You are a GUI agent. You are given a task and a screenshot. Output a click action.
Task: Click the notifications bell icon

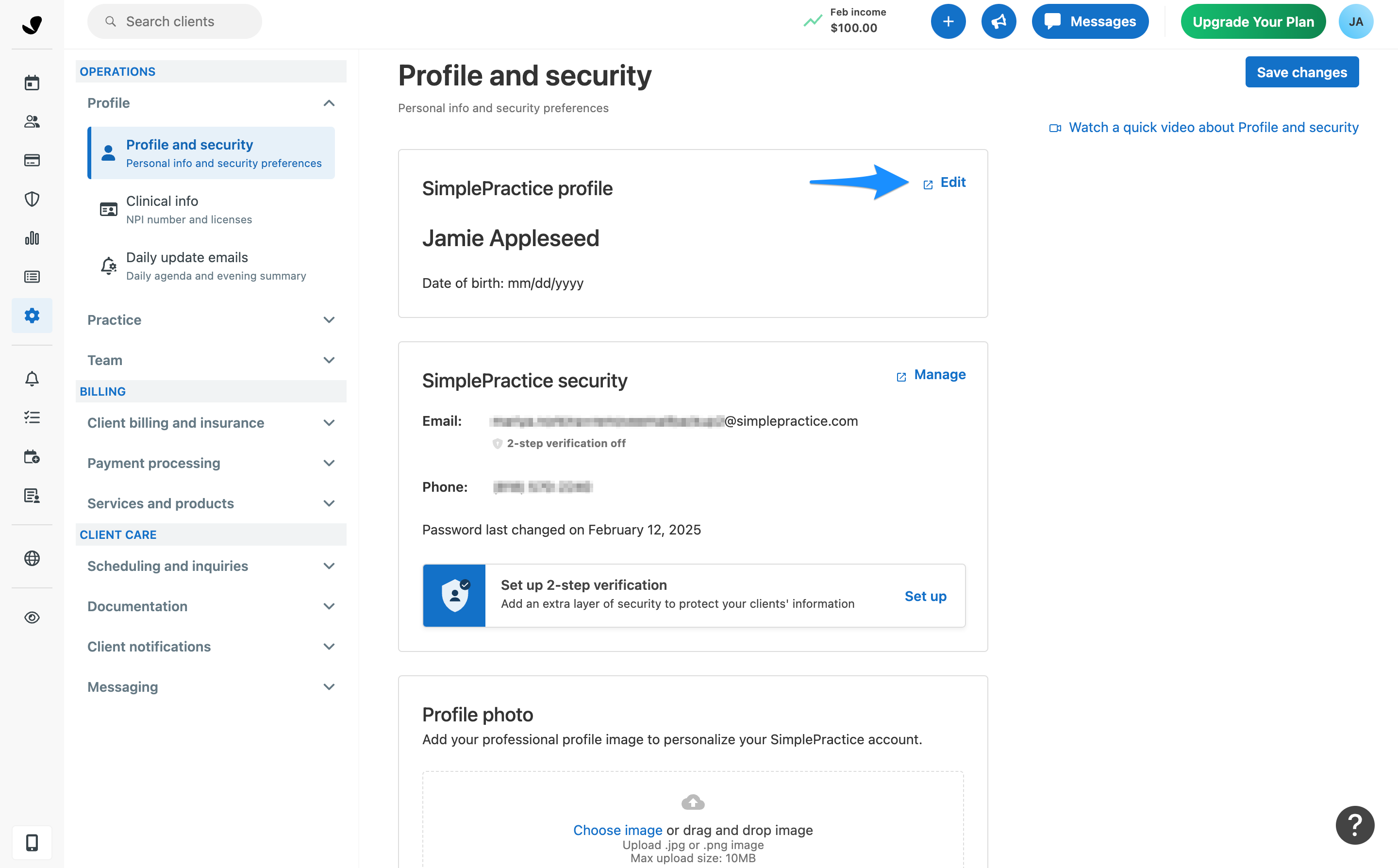point(32,379)
